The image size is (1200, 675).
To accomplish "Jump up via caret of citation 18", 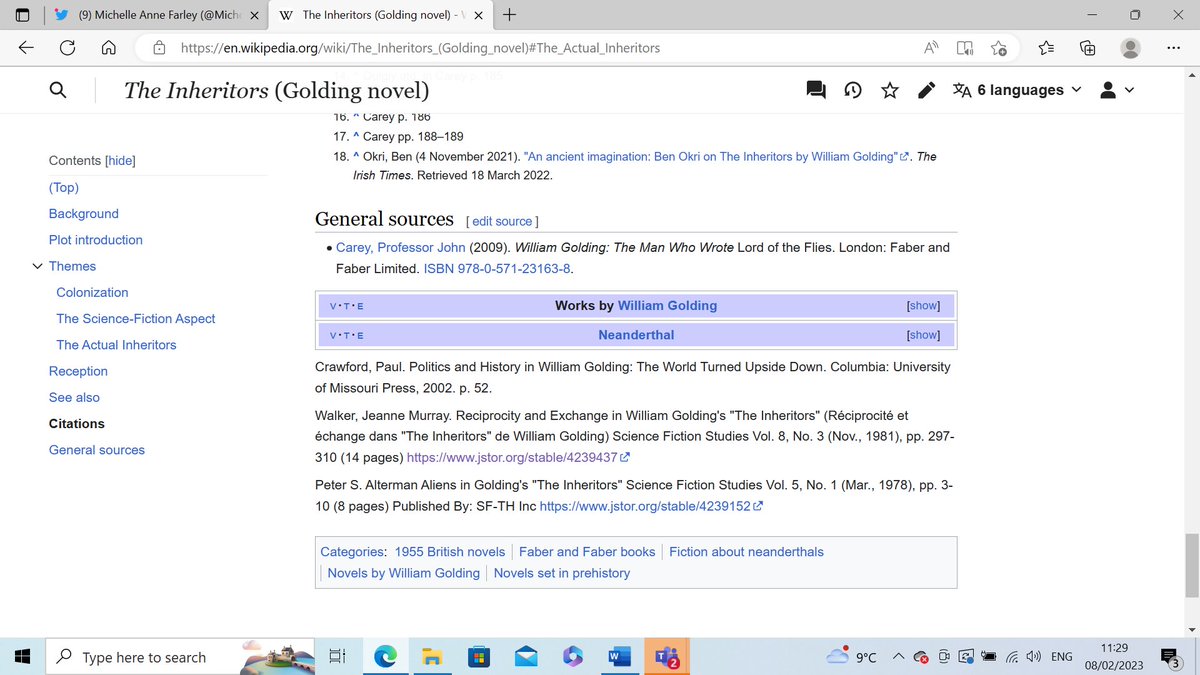I will coord(356,157).
